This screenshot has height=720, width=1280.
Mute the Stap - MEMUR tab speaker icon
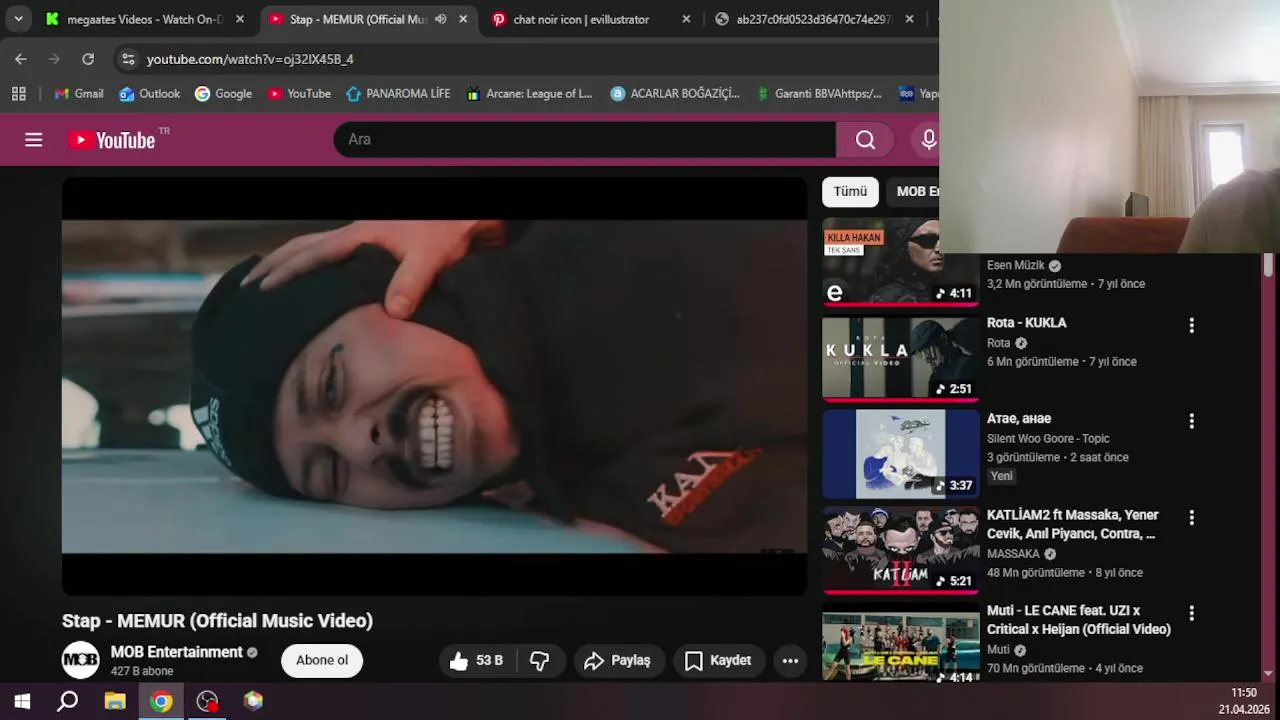[441, 19]
